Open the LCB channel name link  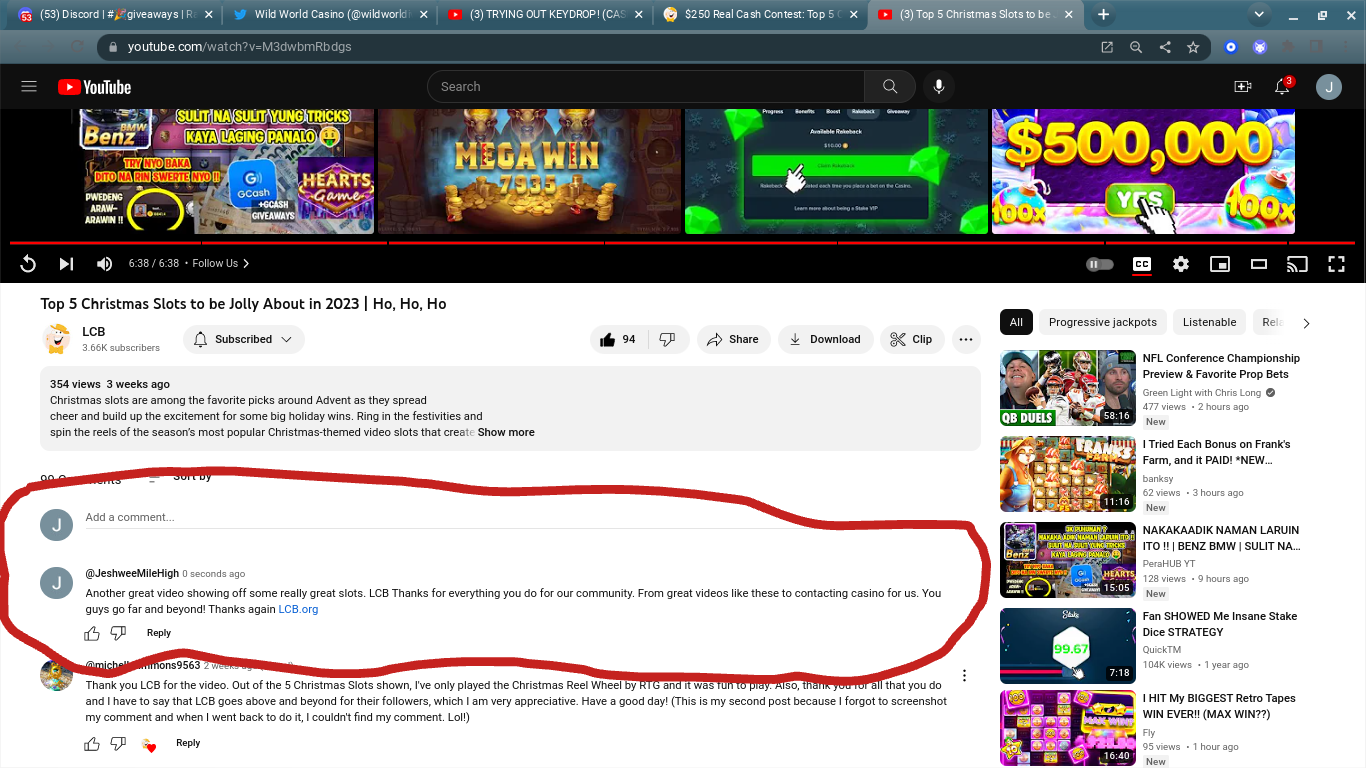coord(93,332)
